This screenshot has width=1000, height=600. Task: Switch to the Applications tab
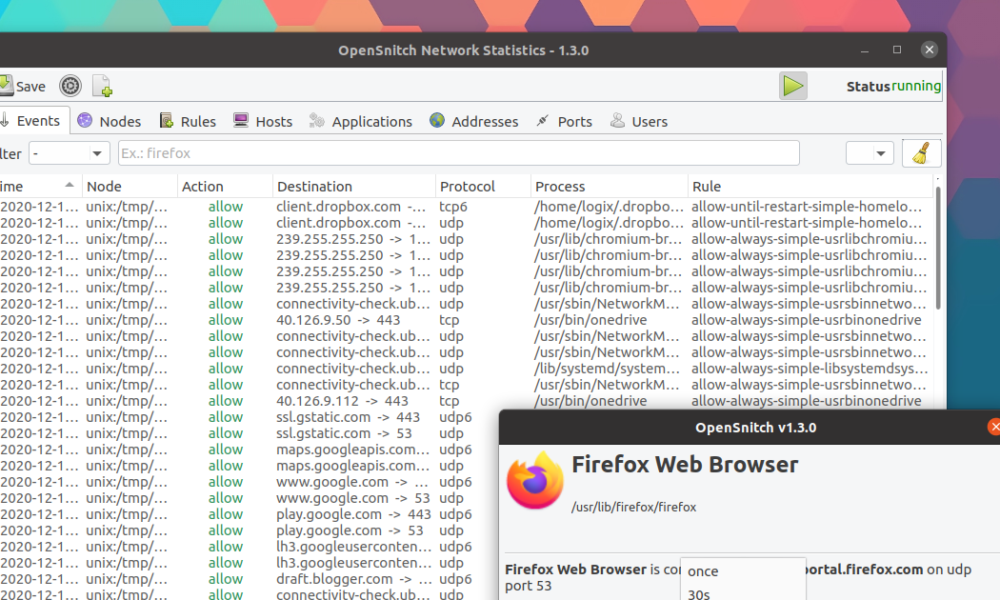coord(360,121)
